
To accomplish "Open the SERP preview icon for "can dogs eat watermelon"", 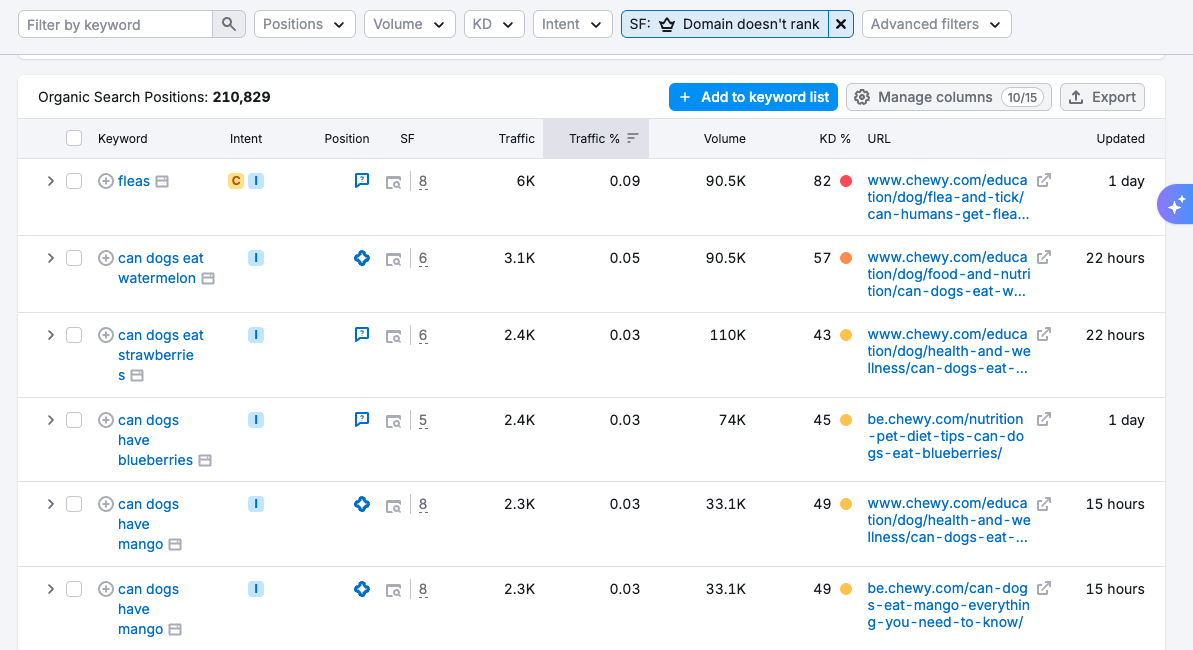I will [393, 258].
